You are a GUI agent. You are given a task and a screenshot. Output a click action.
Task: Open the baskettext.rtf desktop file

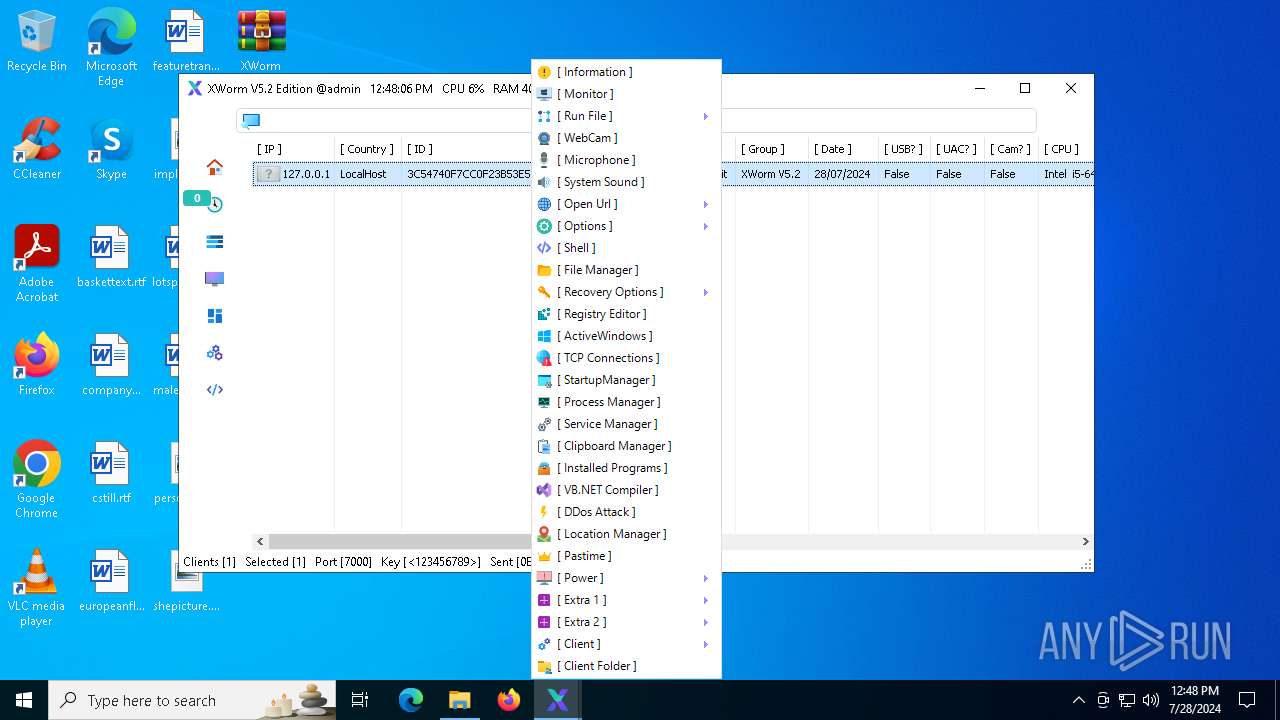[x=111, y=257]
